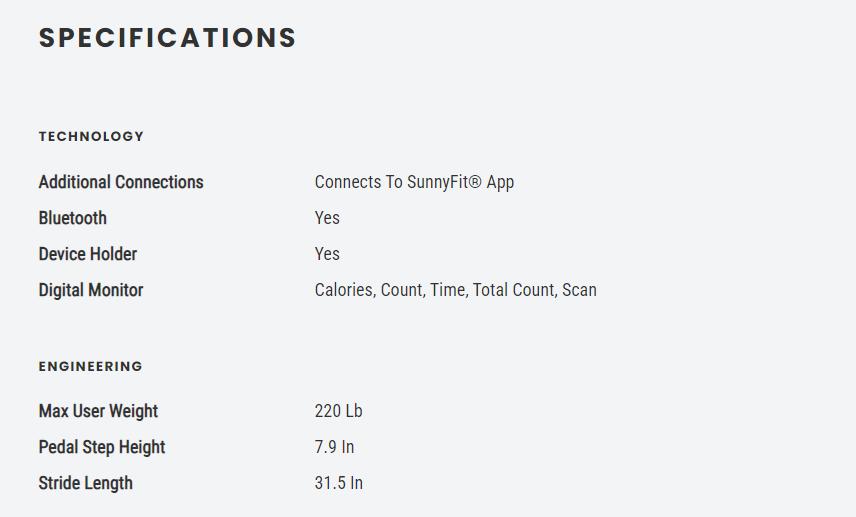Select the Bluetooth spec label

[72, 218]
